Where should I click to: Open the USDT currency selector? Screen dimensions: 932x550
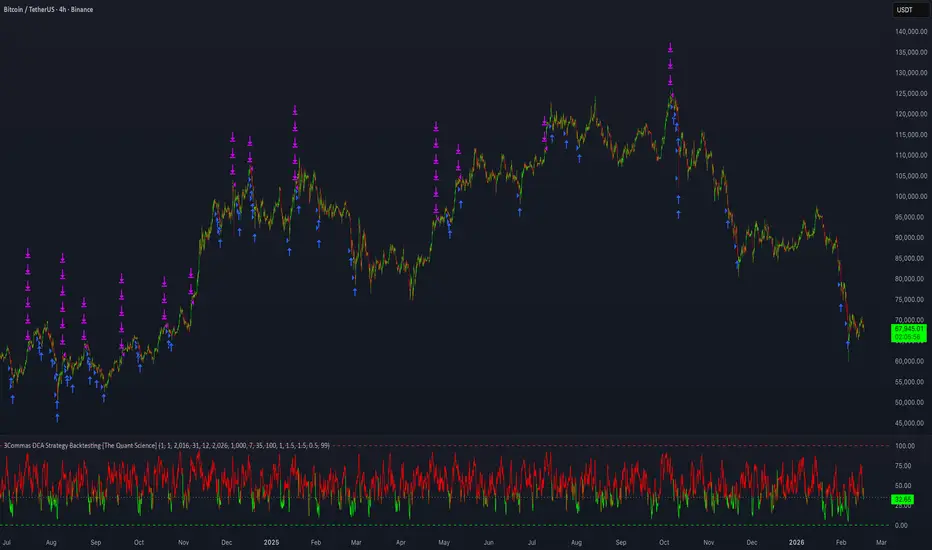coord(904,9)
